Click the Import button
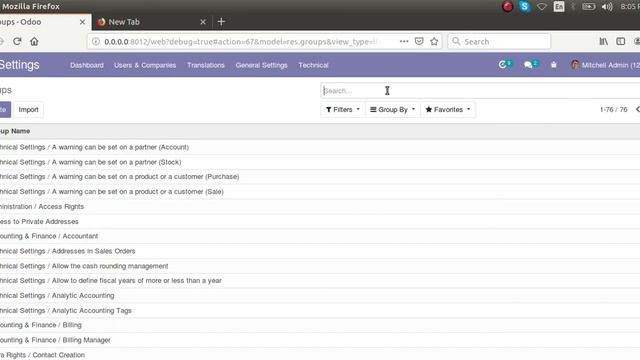This screenshot has height=360, width=640. (x=28, y=109)
